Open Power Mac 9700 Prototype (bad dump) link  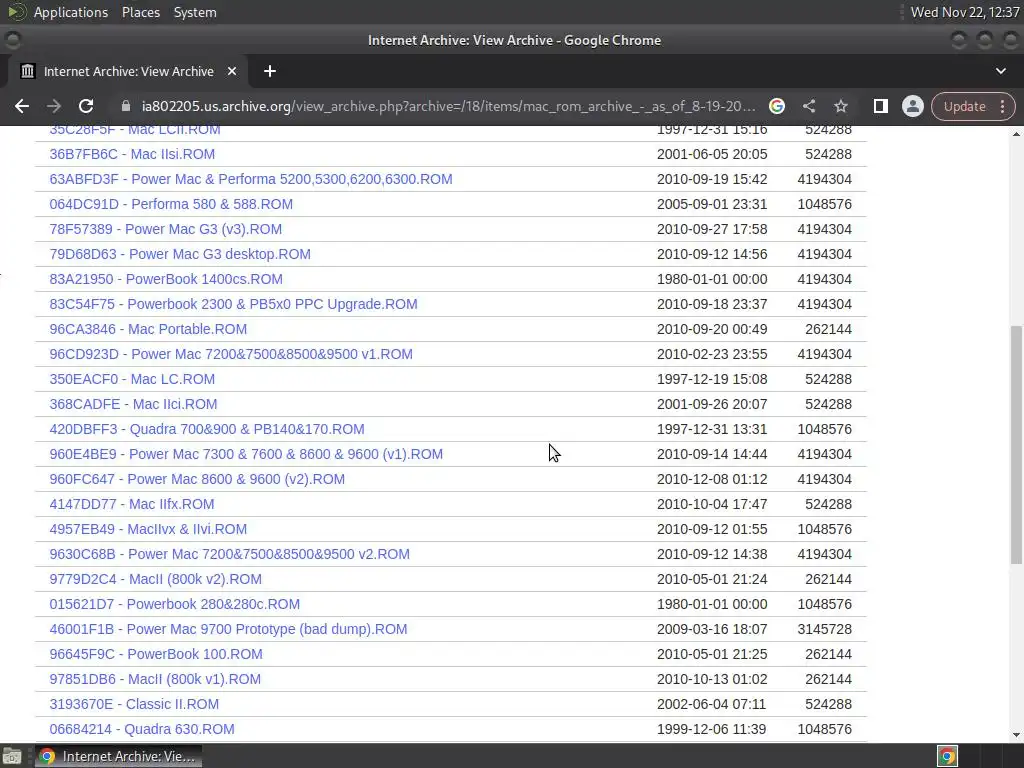(x=229, y=629)
